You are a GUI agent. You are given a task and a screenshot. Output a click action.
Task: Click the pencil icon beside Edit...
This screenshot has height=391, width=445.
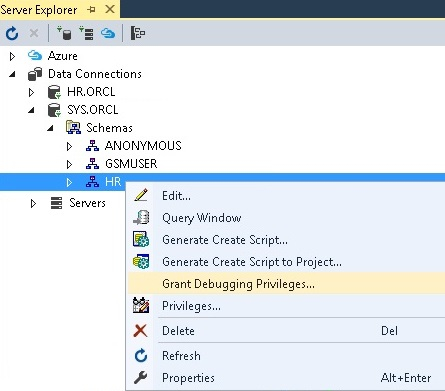tap(141, 195)
